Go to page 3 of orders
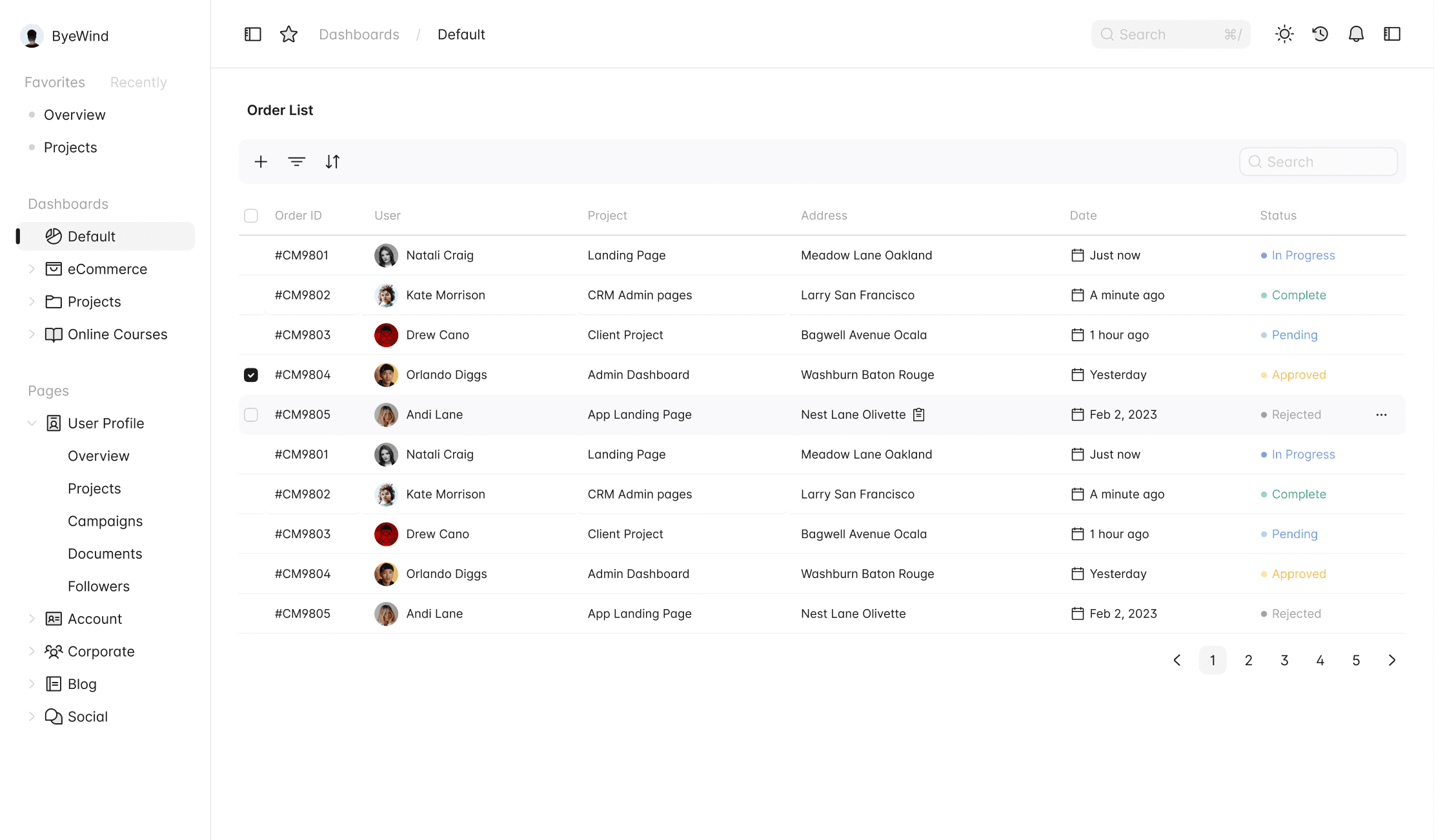Screen dimensions: 1434x840 pyautogui.click(x=1284, y=660)
